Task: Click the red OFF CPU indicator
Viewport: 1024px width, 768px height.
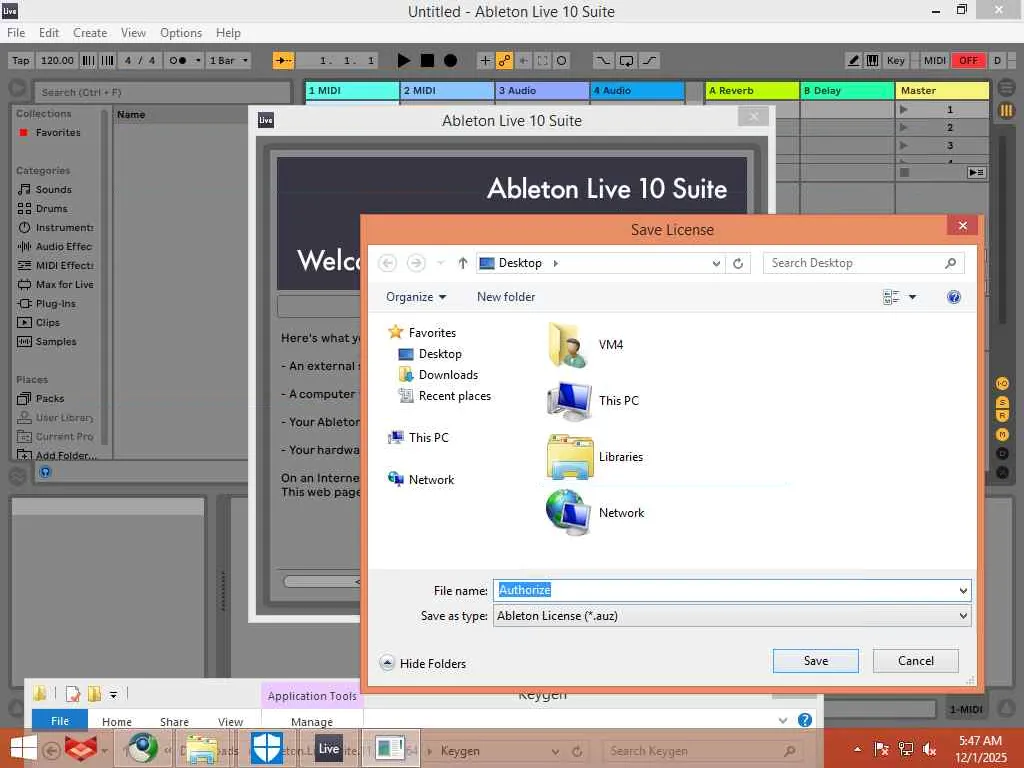Action: point(968,61)
